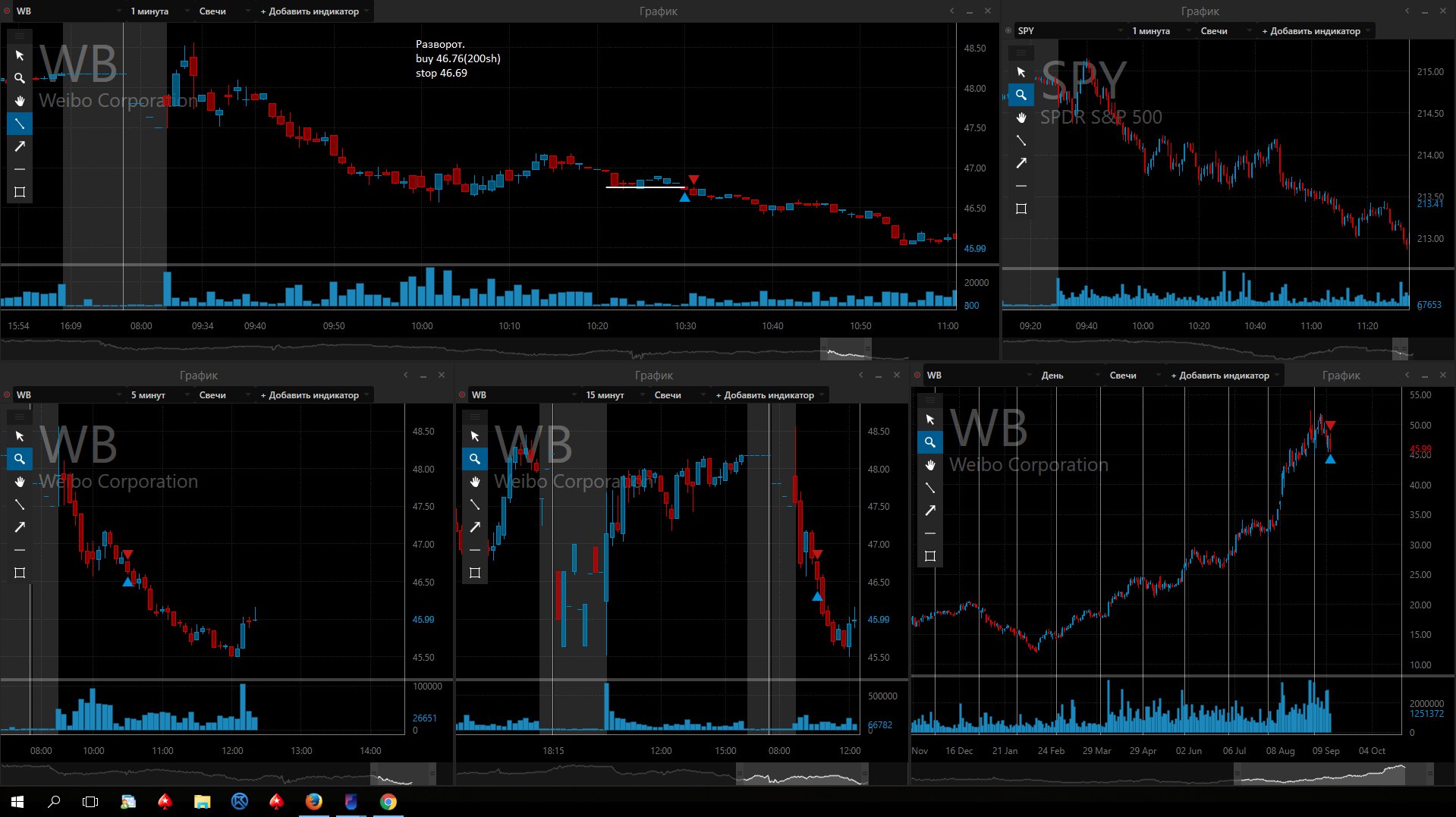
Task: Click the blue buy marker on WB 1-minute chart
Action: tap(684, 197)
